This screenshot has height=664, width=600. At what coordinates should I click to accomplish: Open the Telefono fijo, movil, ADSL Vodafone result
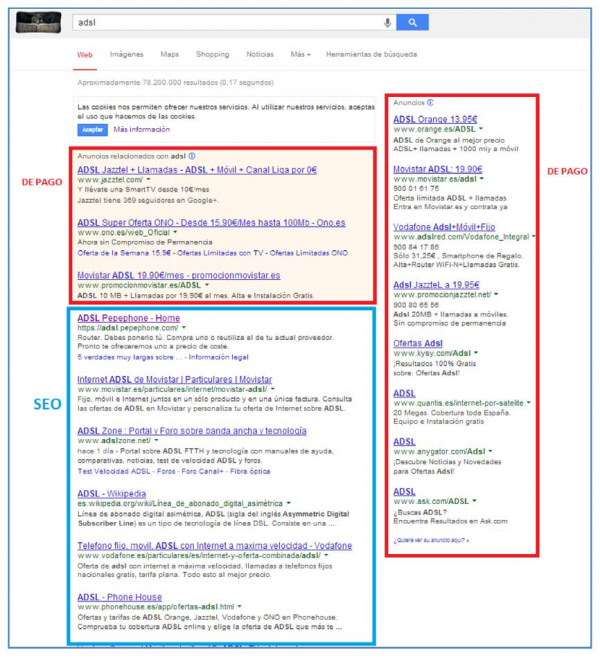(x=214, y=545)
